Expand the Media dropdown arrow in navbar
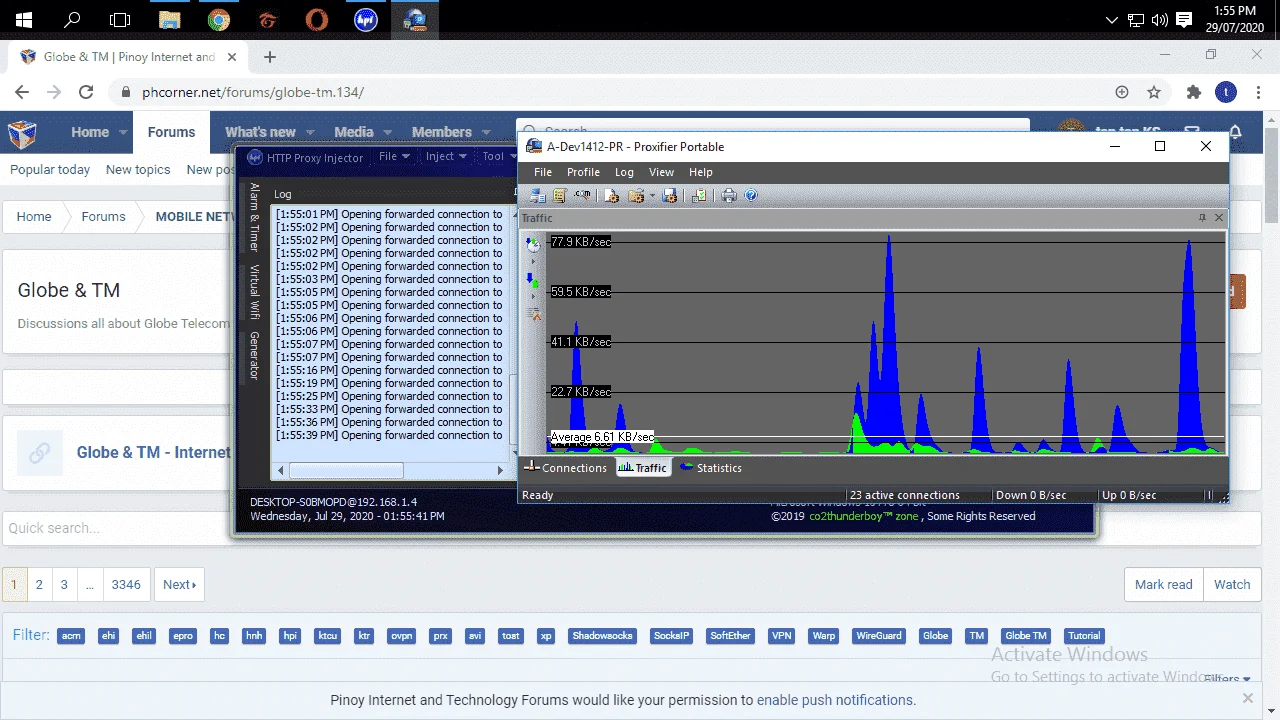Image resolution: width=1280 pixels, height=720 pixels. tap(387, 132)
